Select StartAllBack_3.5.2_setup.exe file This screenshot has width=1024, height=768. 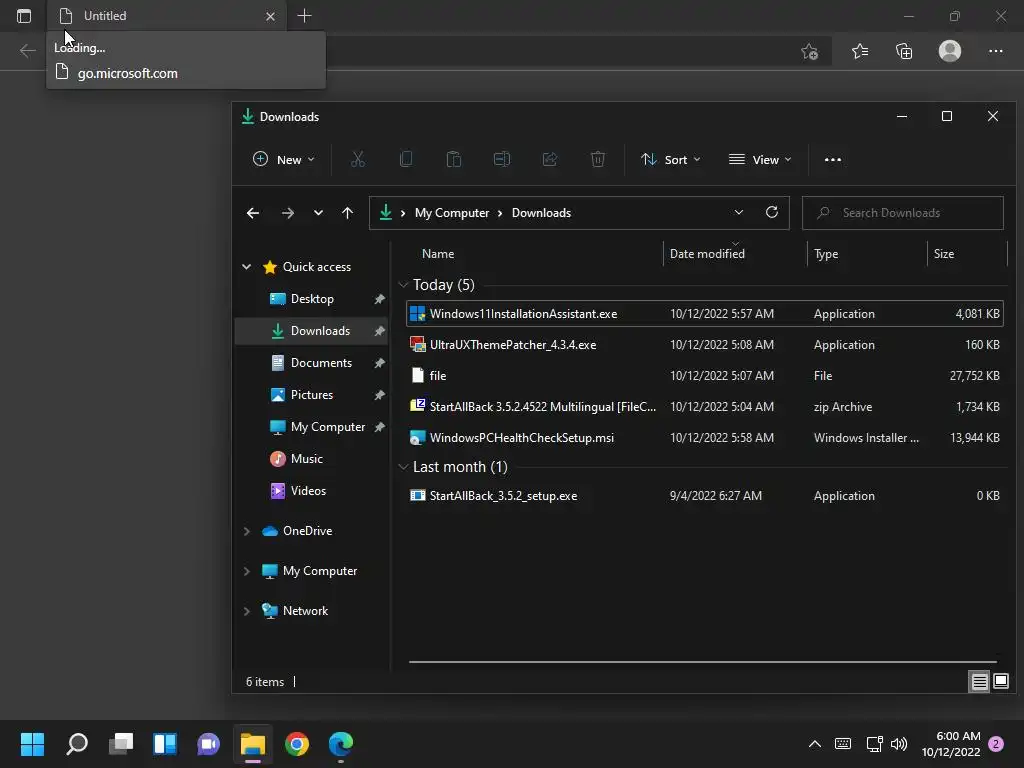(705, 496)
